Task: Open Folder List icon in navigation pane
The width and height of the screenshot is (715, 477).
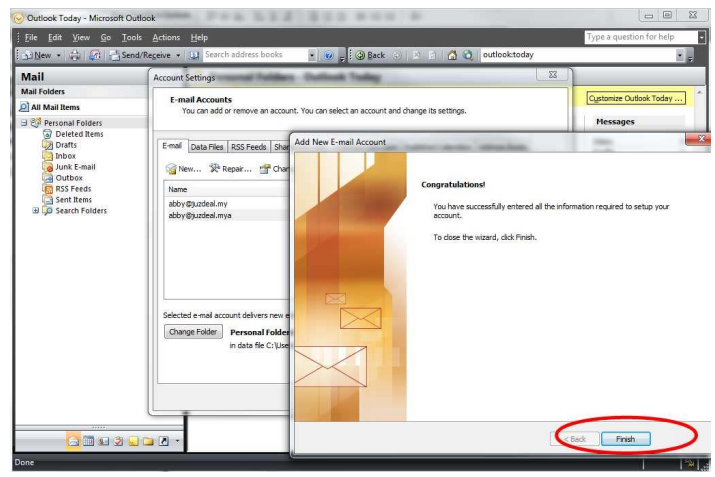Action: point(148,441)
